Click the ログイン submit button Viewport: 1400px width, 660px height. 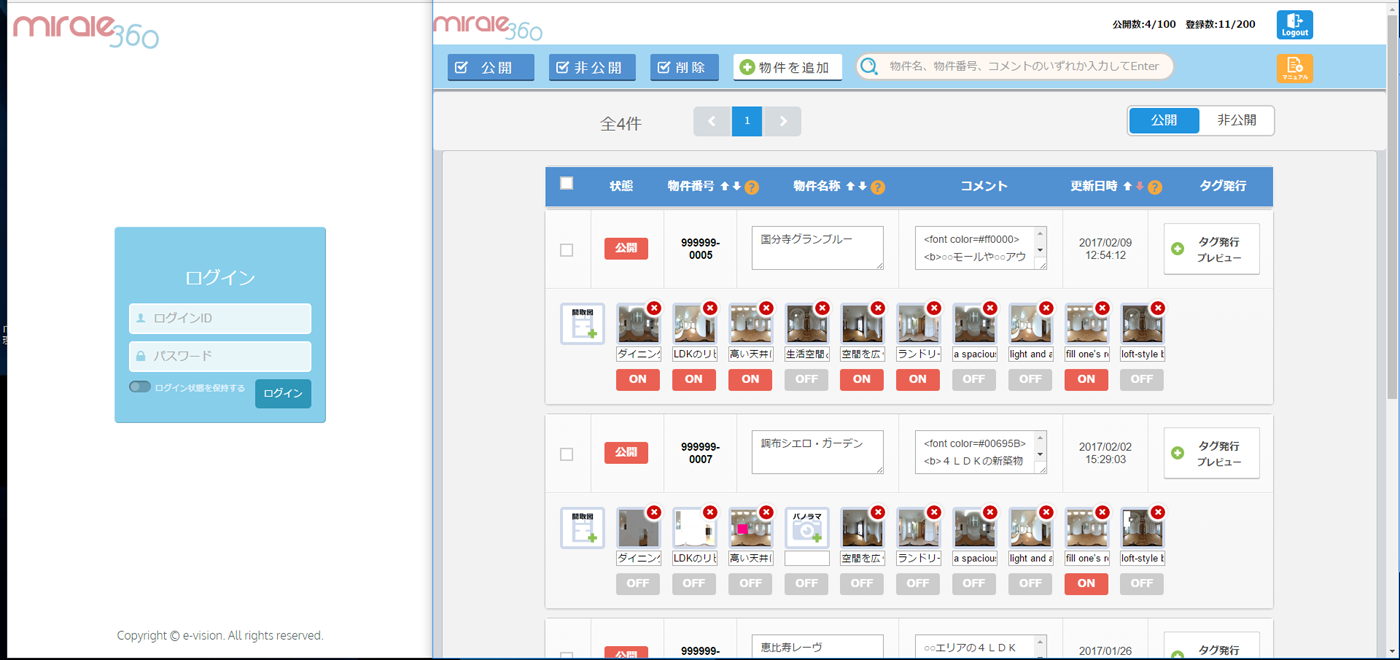click(282, 394)
